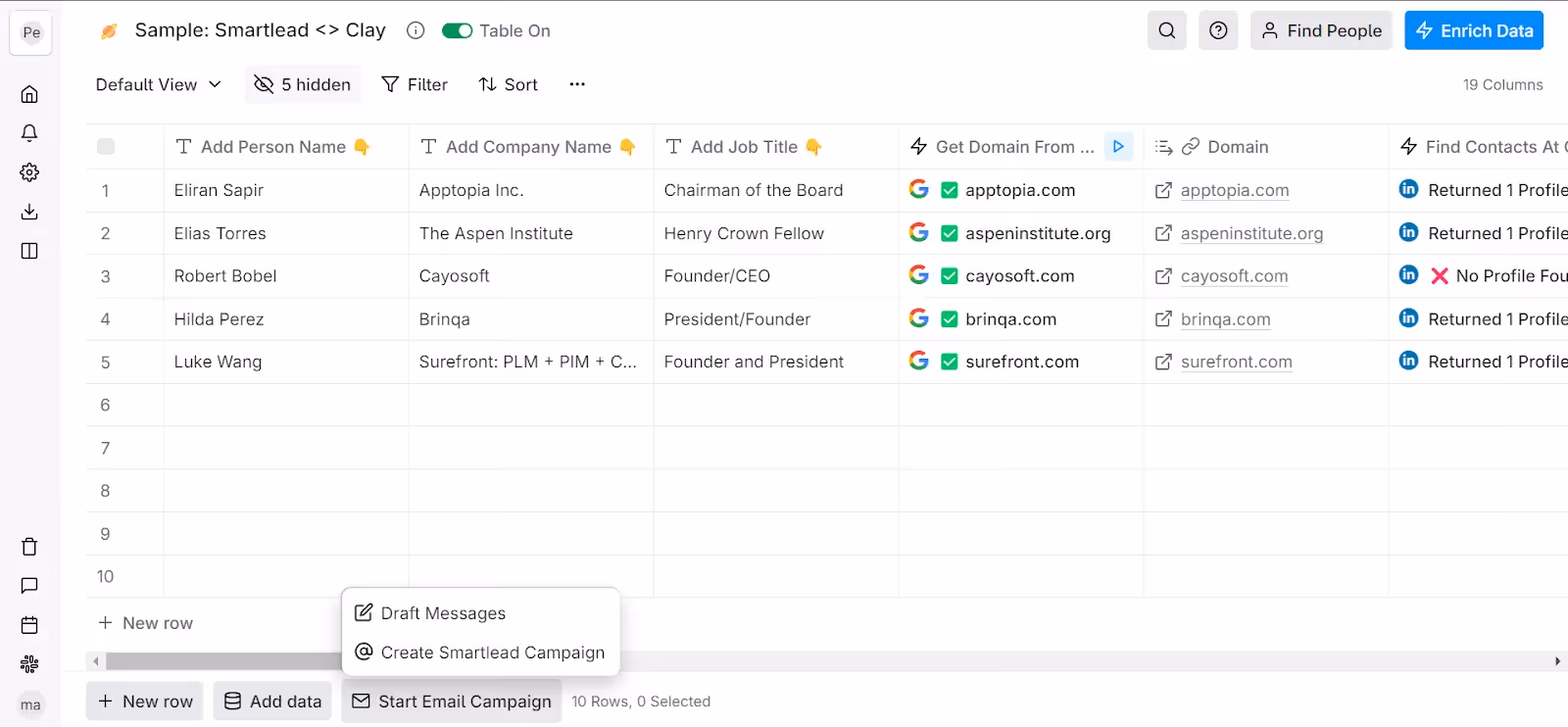Open the trash icon in sidebar
1568x727 pixels.
(x=29, y=547)
